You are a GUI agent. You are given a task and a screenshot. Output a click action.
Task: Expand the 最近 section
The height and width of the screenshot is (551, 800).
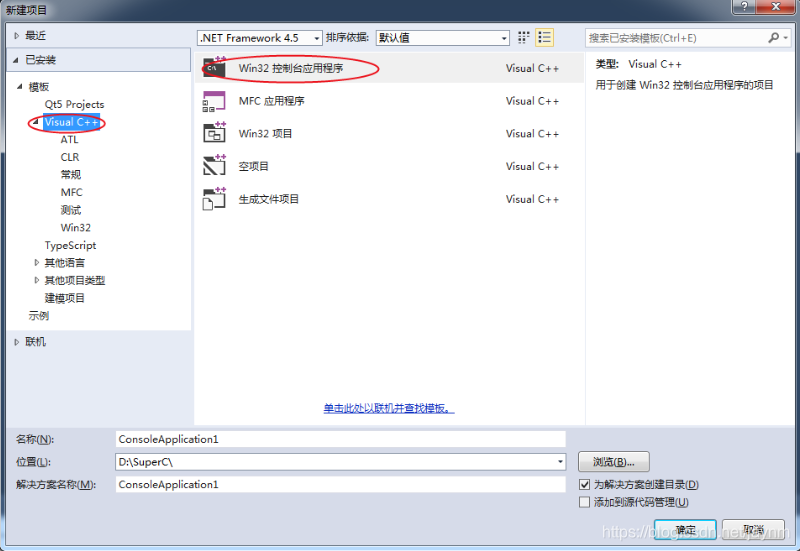tap(17, 36)
